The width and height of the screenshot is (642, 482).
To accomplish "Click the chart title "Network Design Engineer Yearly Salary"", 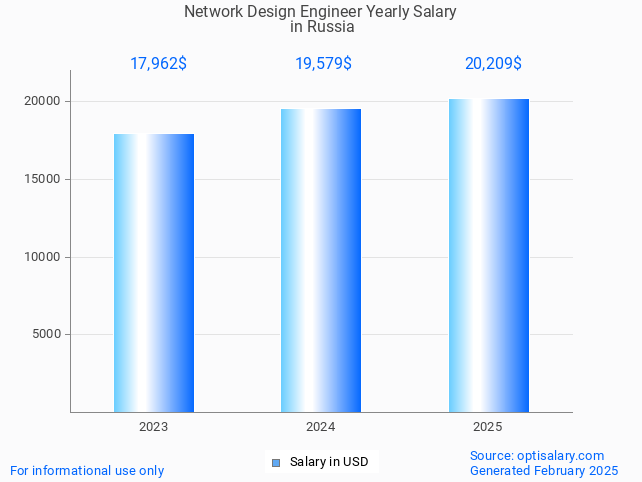I will 320,11.
